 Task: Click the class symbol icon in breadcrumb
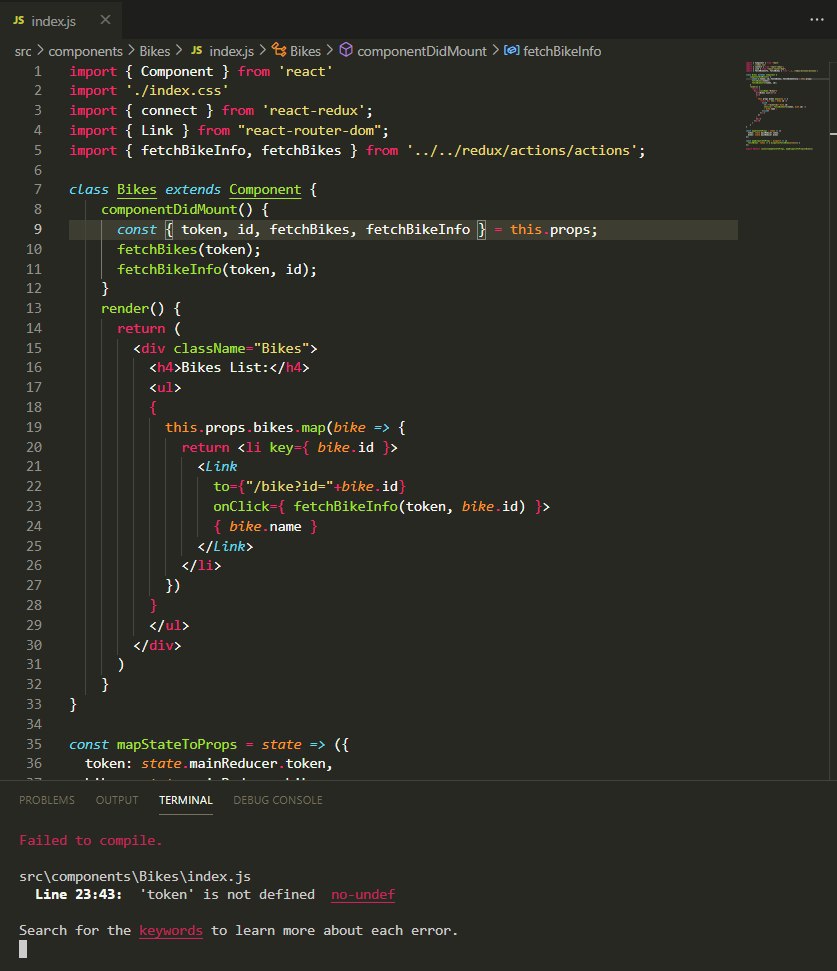pos(279,51)
